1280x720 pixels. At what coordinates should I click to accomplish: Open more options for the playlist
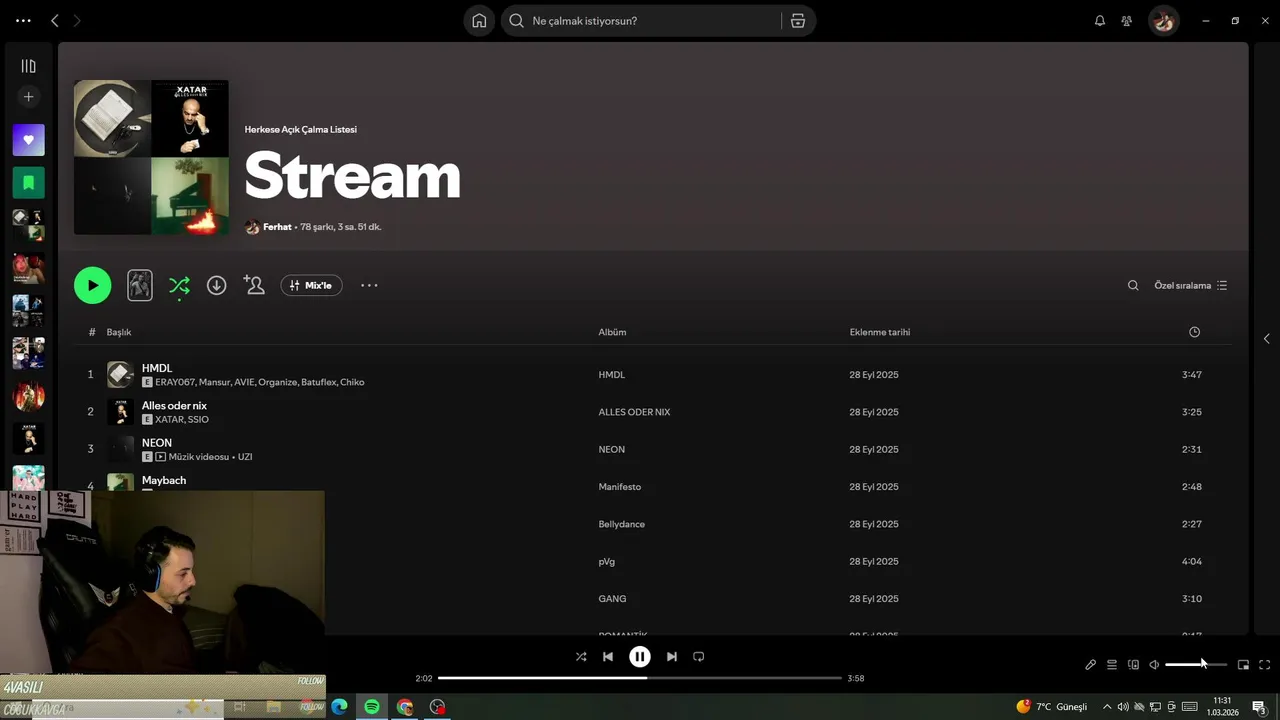[x=369, y=285]
